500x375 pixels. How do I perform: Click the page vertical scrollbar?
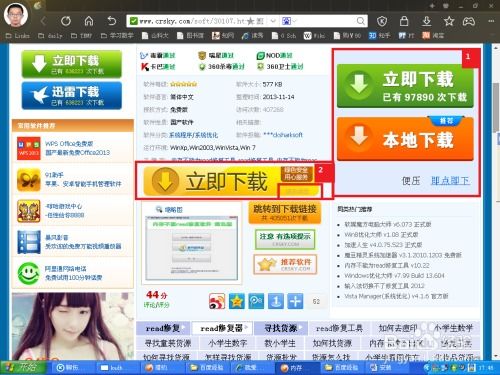pyautogui.click(x=496, y=107)
